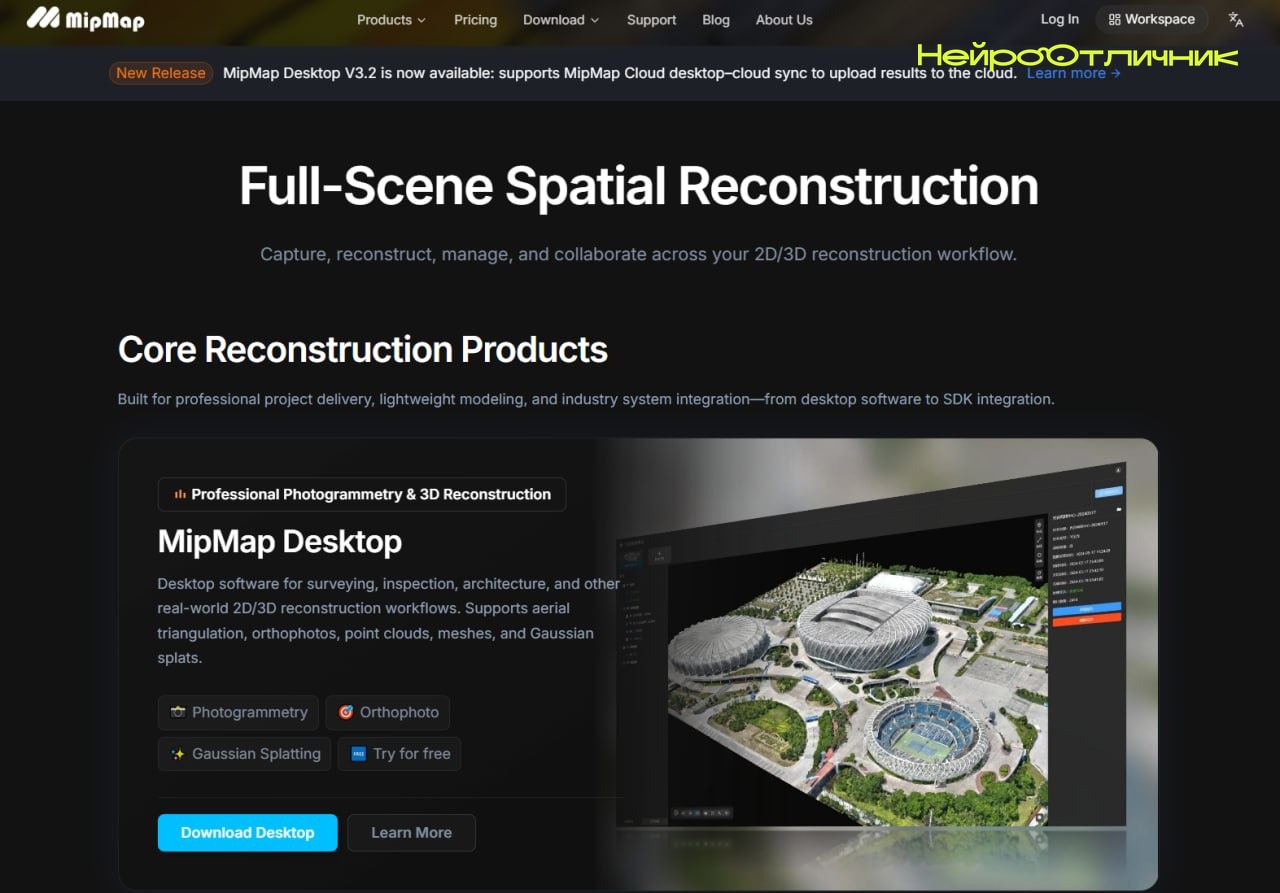Click the Professional Photogrammetry & 3D Reconstruction badge

click(x=362, y=494)
